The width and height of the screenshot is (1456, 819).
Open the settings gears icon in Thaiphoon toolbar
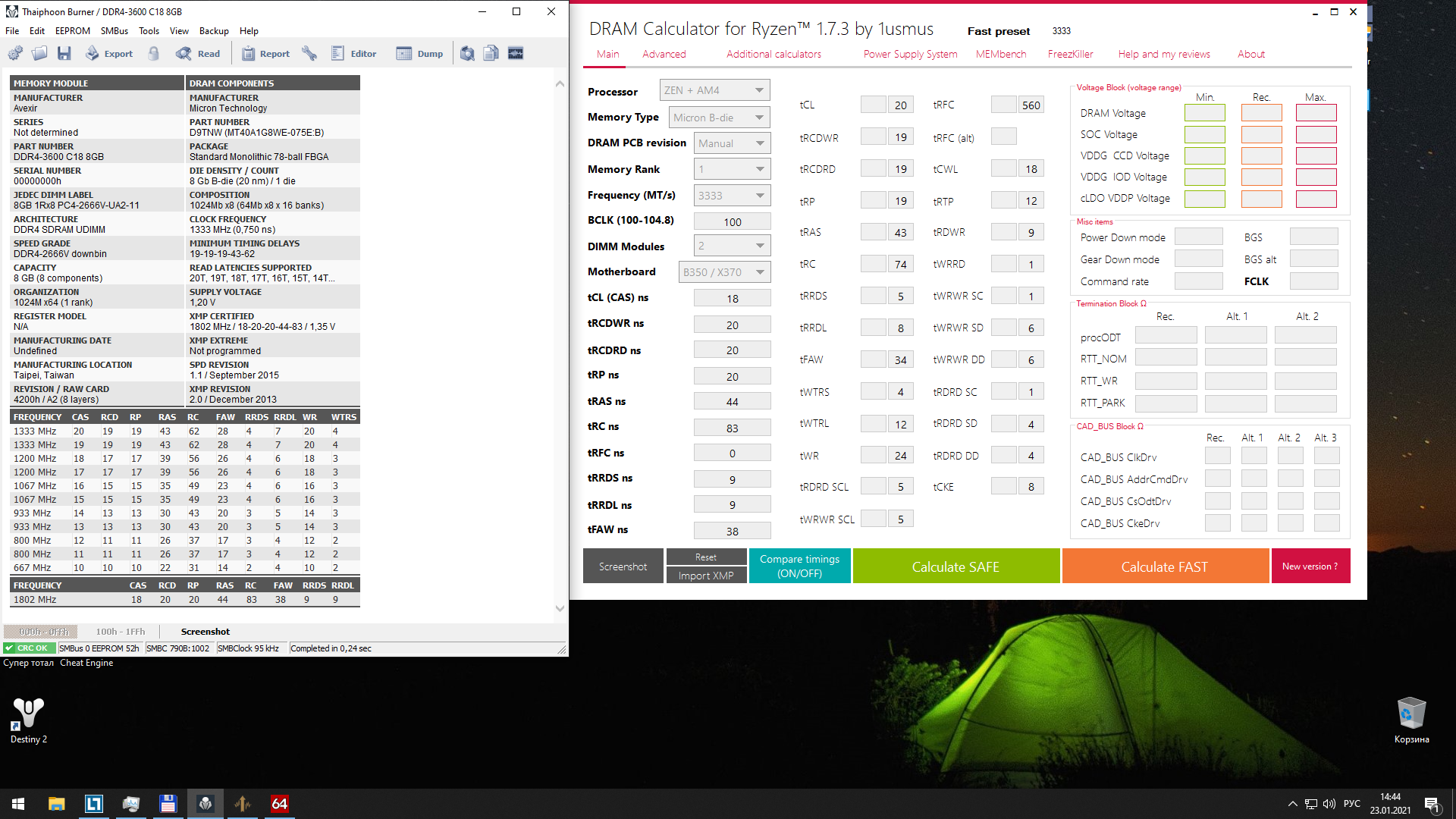click(x=15, y=53)
